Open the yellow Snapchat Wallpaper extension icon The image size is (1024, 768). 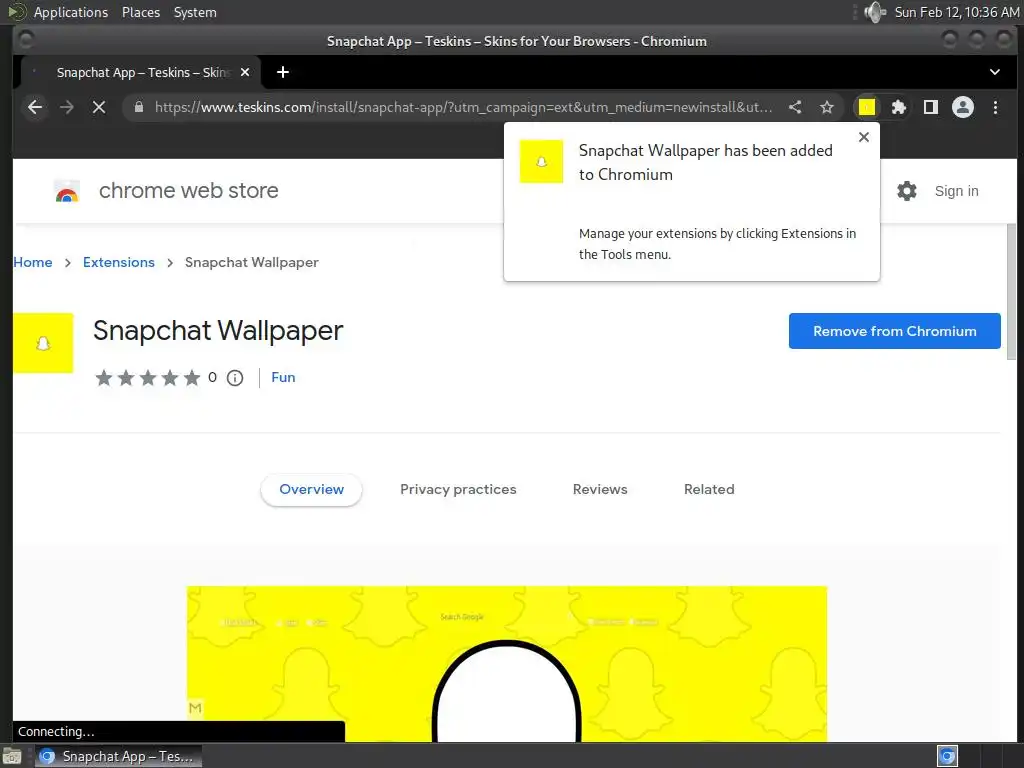[x=867, y=107]
